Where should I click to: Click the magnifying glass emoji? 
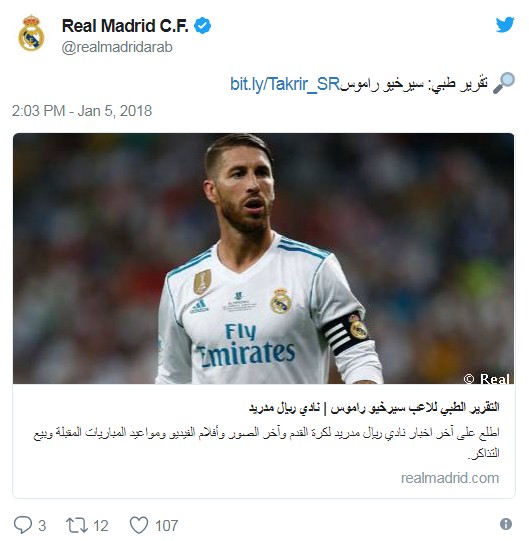[504, 83]
